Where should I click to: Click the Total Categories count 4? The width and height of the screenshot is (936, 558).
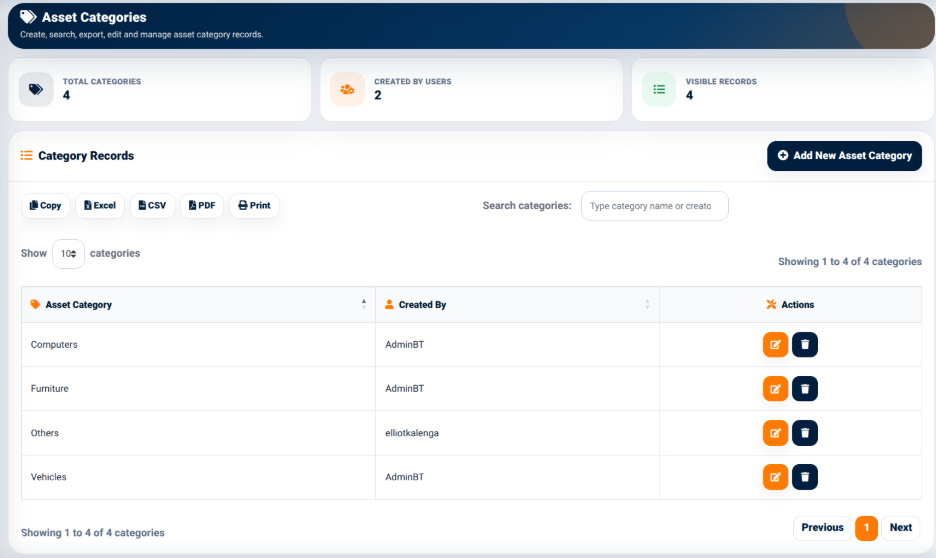pyautogui.click(x=66, y=95)
